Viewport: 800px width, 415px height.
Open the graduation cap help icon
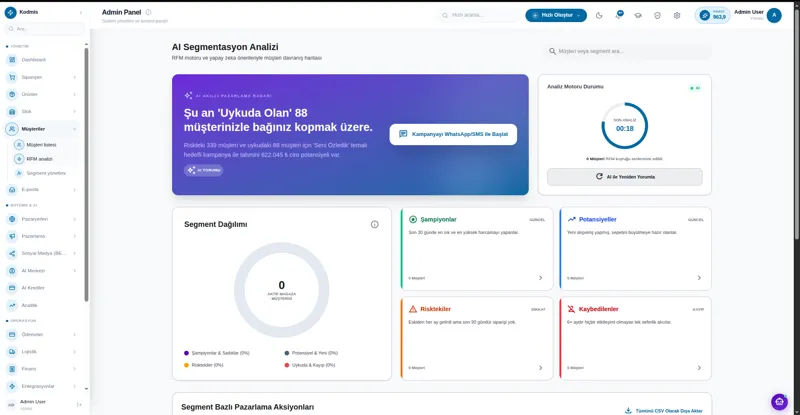(x=638, y=15)
